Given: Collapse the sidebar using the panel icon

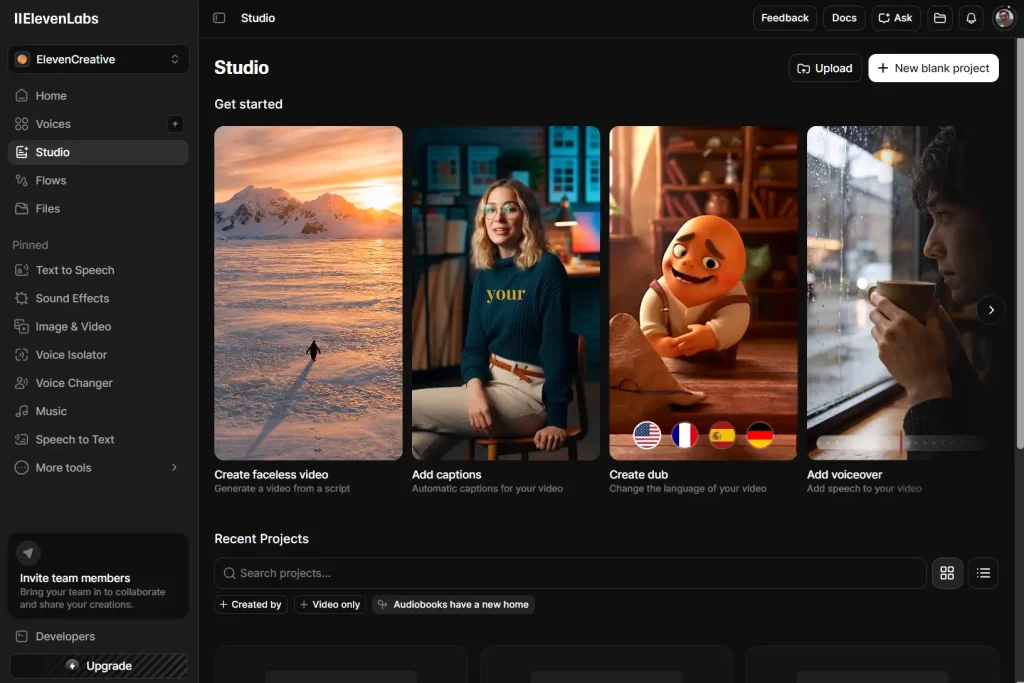Looking at the screenshot, I should point(219,18).
